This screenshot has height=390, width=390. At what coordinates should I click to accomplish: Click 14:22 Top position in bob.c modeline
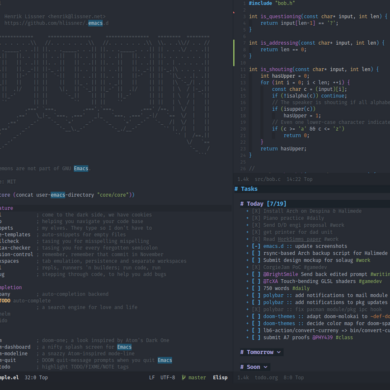point(299,179)
